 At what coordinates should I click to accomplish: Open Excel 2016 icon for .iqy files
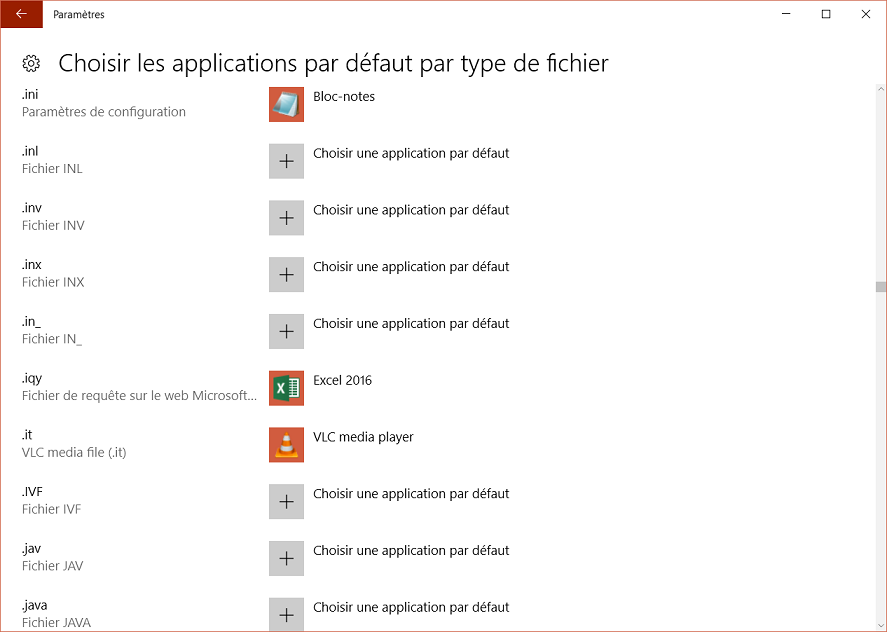(x=286, y=388)
